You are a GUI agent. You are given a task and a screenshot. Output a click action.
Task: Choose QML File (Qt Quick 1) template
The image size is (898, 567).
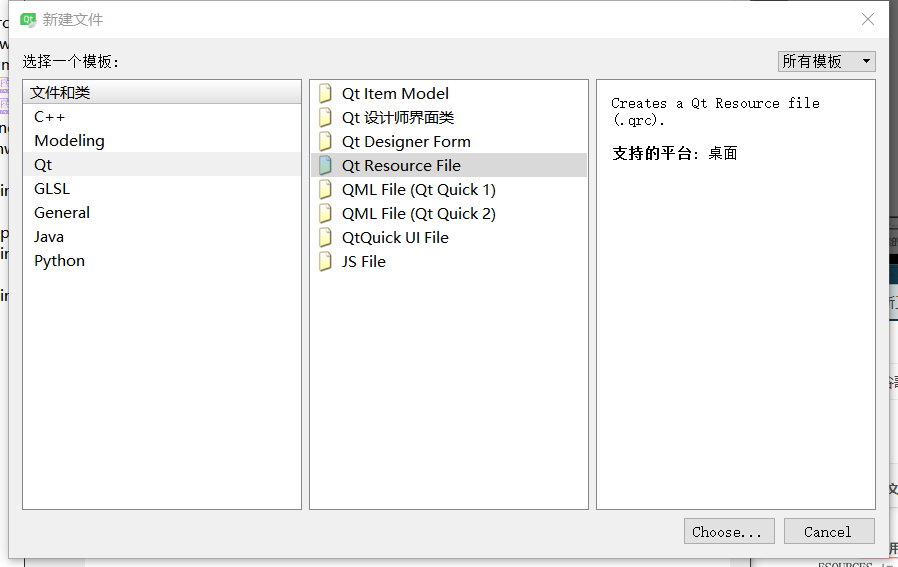(449, 190)
